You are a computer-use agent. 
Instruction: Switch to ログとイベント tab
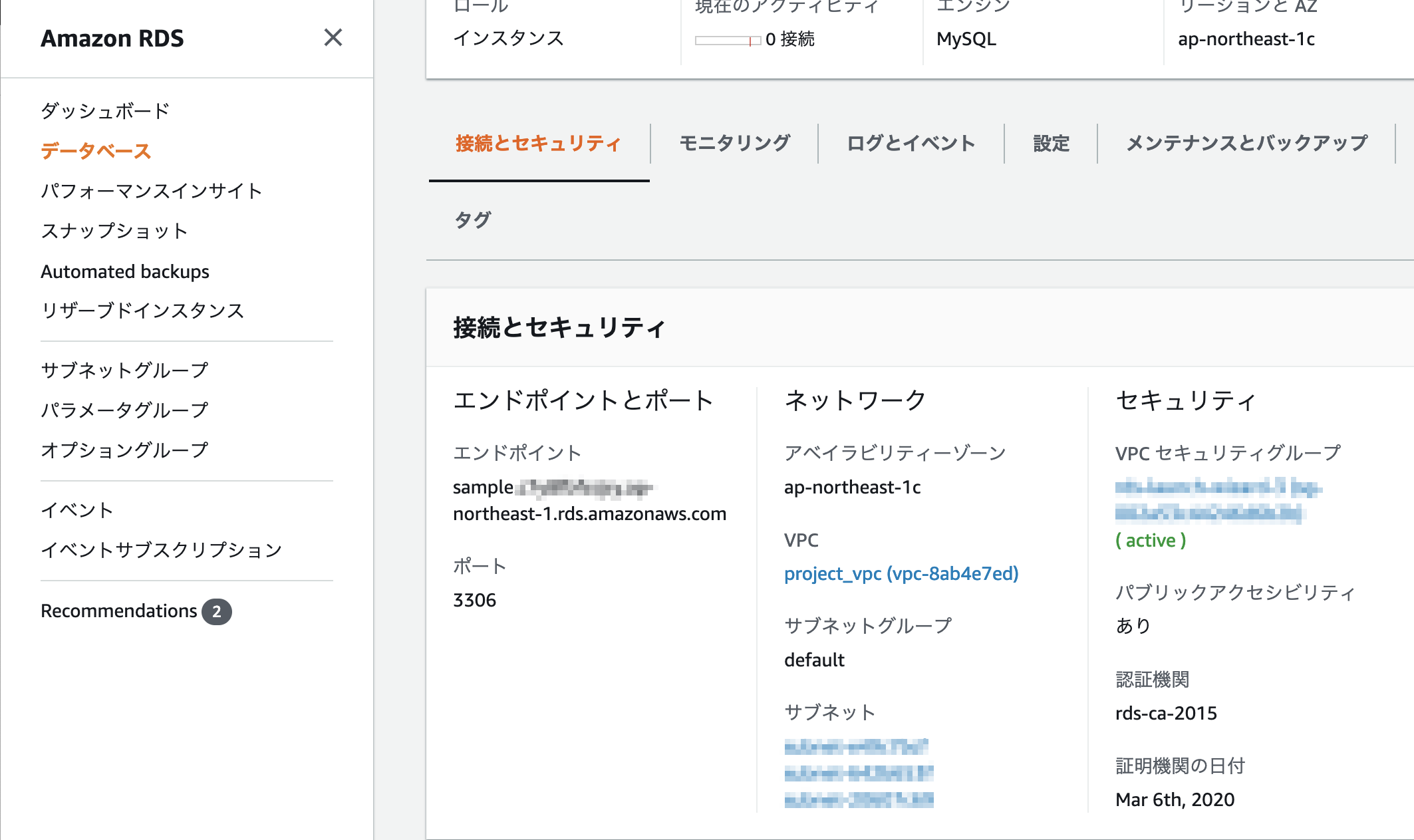[x=911, y=144]
